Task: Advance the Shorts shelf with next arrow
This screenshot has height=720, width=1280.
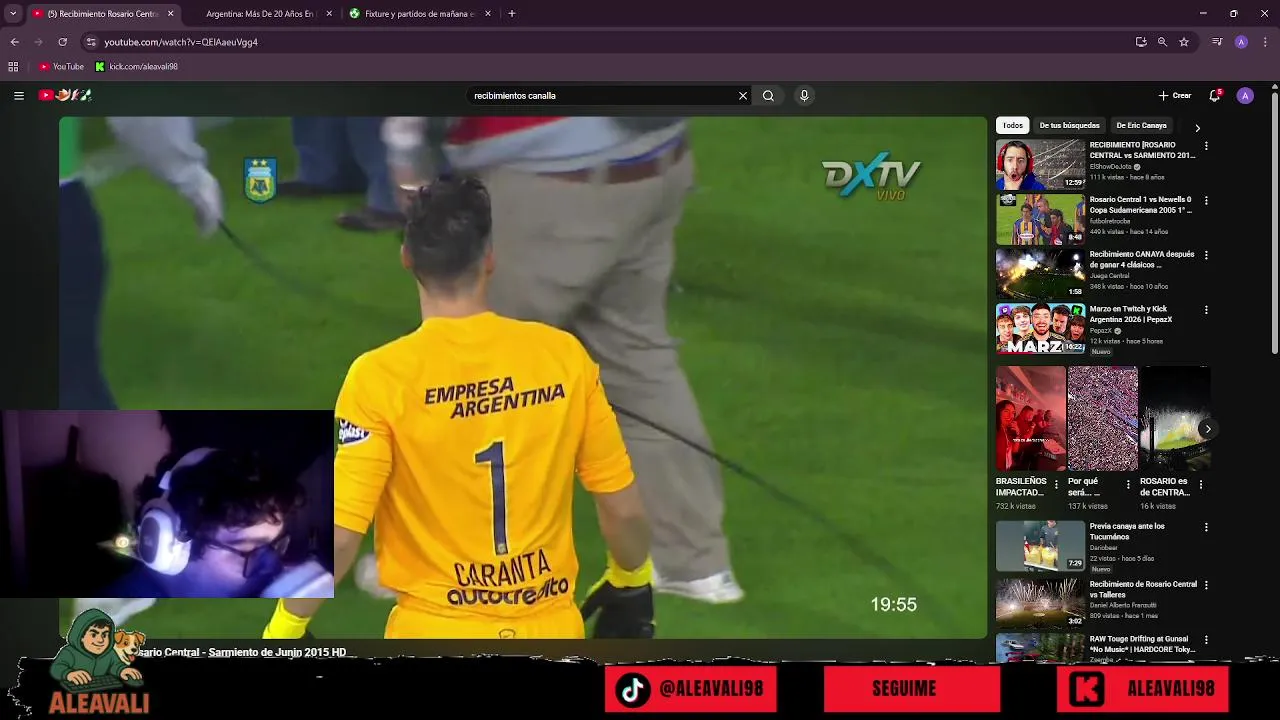Action: point(1207,429)
